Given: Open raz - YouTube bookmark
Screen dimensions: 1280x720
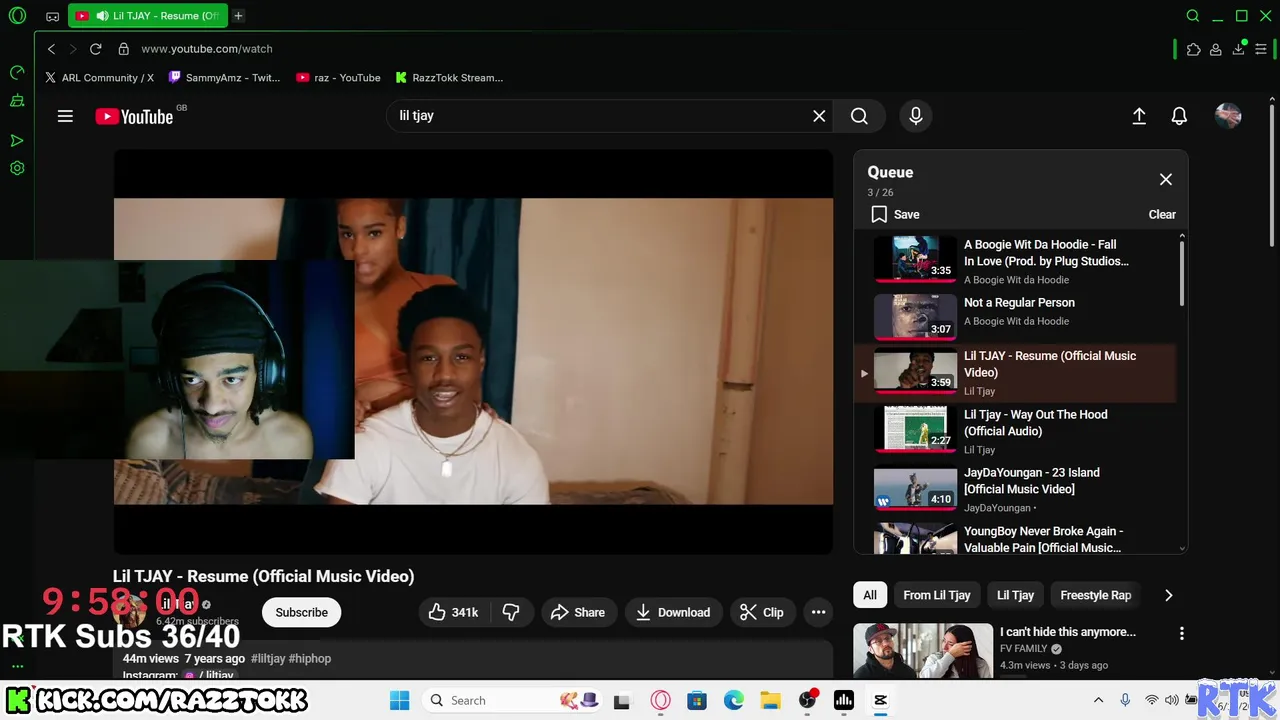Looking at the screenshot, I should point(339,78).
